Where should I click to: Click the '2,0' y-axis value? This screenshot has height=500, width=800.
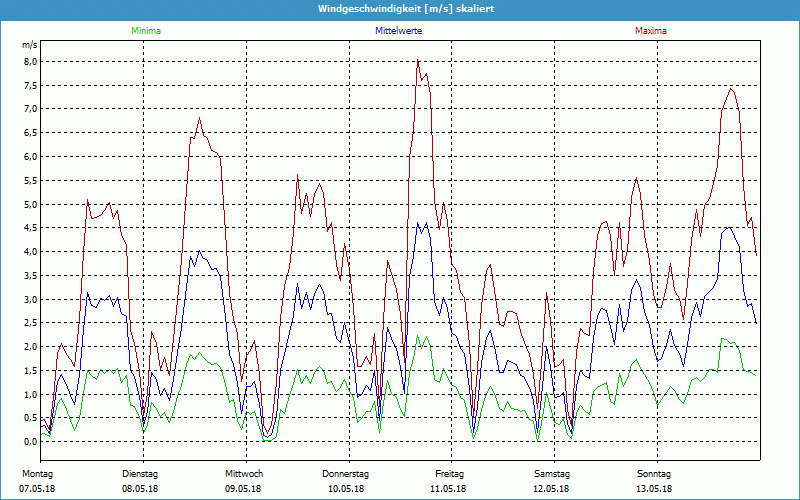pyautogui.click(x=31, y=346)
